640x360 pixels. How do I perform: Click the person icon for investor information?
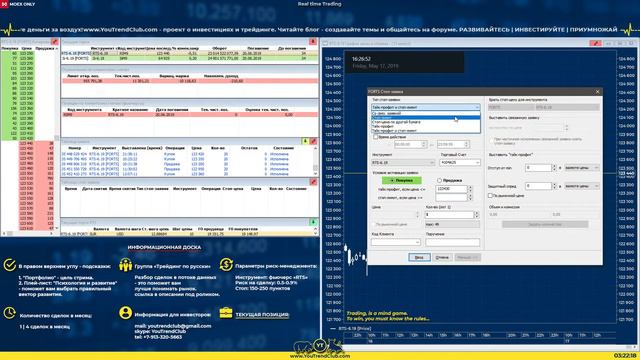coord(125,313)
